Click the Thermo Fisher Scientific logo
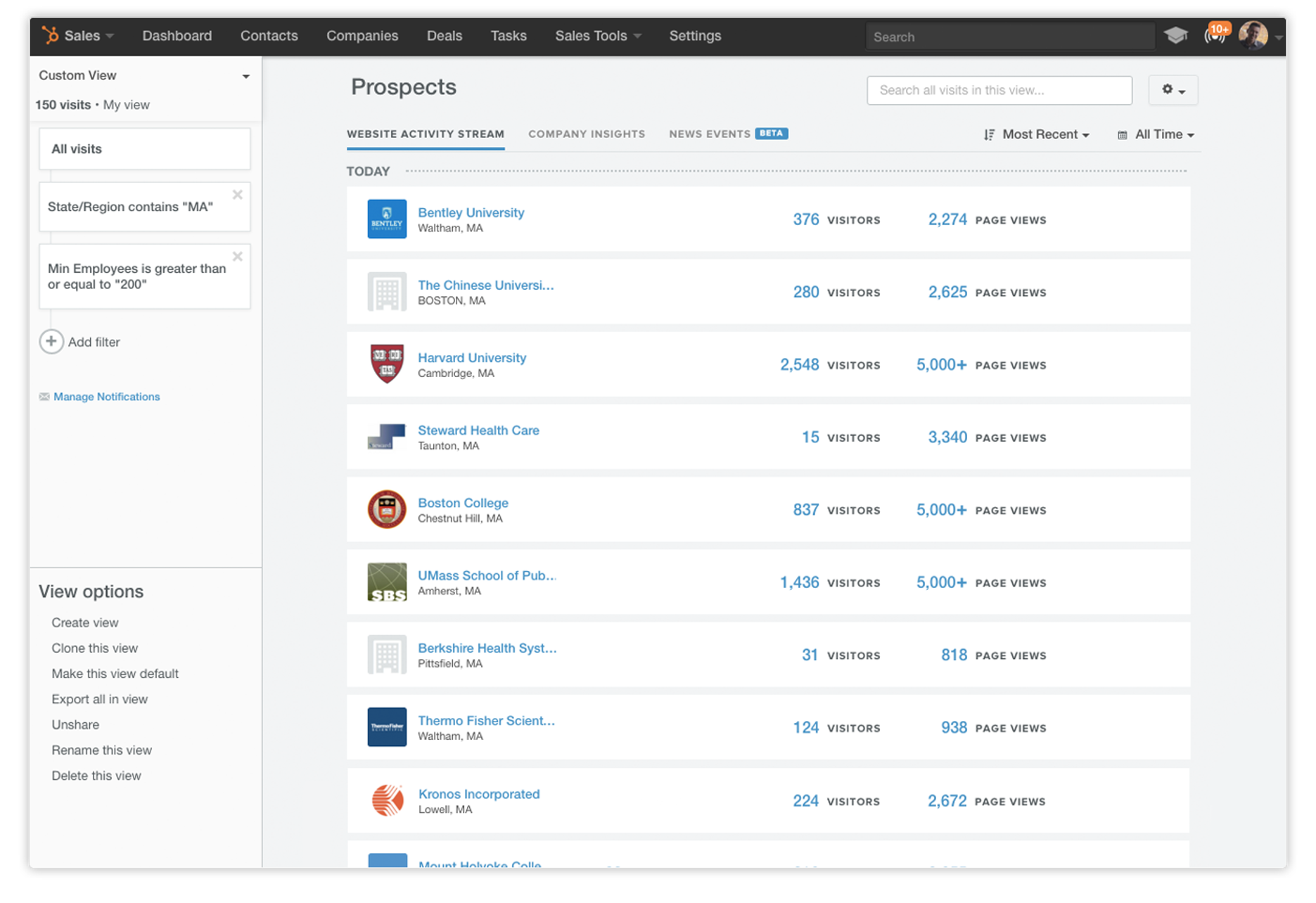Screen dimensions: 1316x903 click(x=387, y=726)
